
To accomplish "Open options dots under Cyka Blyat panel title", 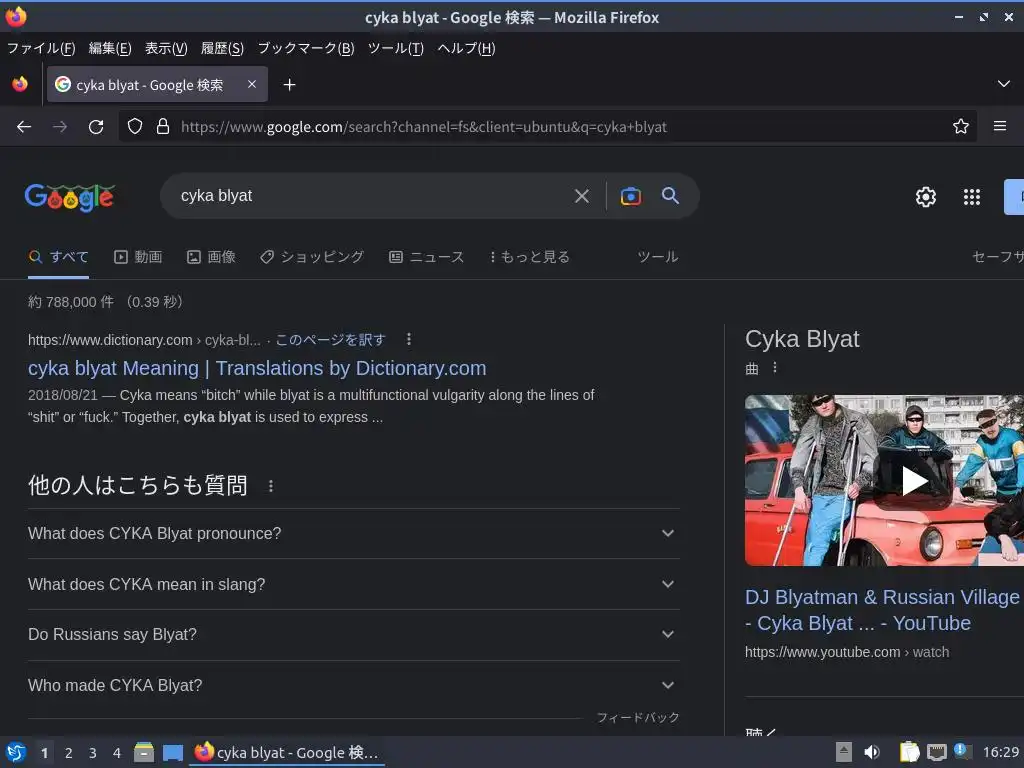I will pyautogui.click(x=775, y=368).
